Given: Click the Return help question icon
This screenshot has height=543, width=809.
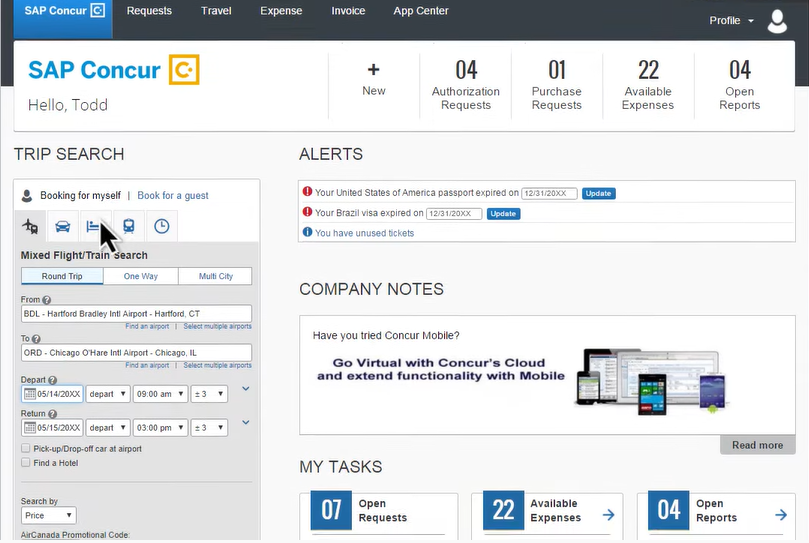Looking at the screenshot, I should [52, 414].
